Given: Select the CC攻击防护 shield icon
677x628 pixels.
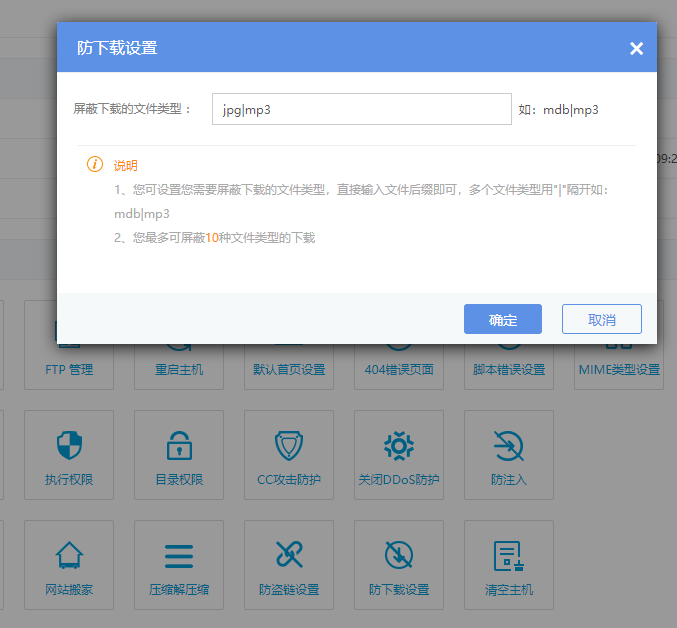Looking at the screenshot, I should click(289, 446).
